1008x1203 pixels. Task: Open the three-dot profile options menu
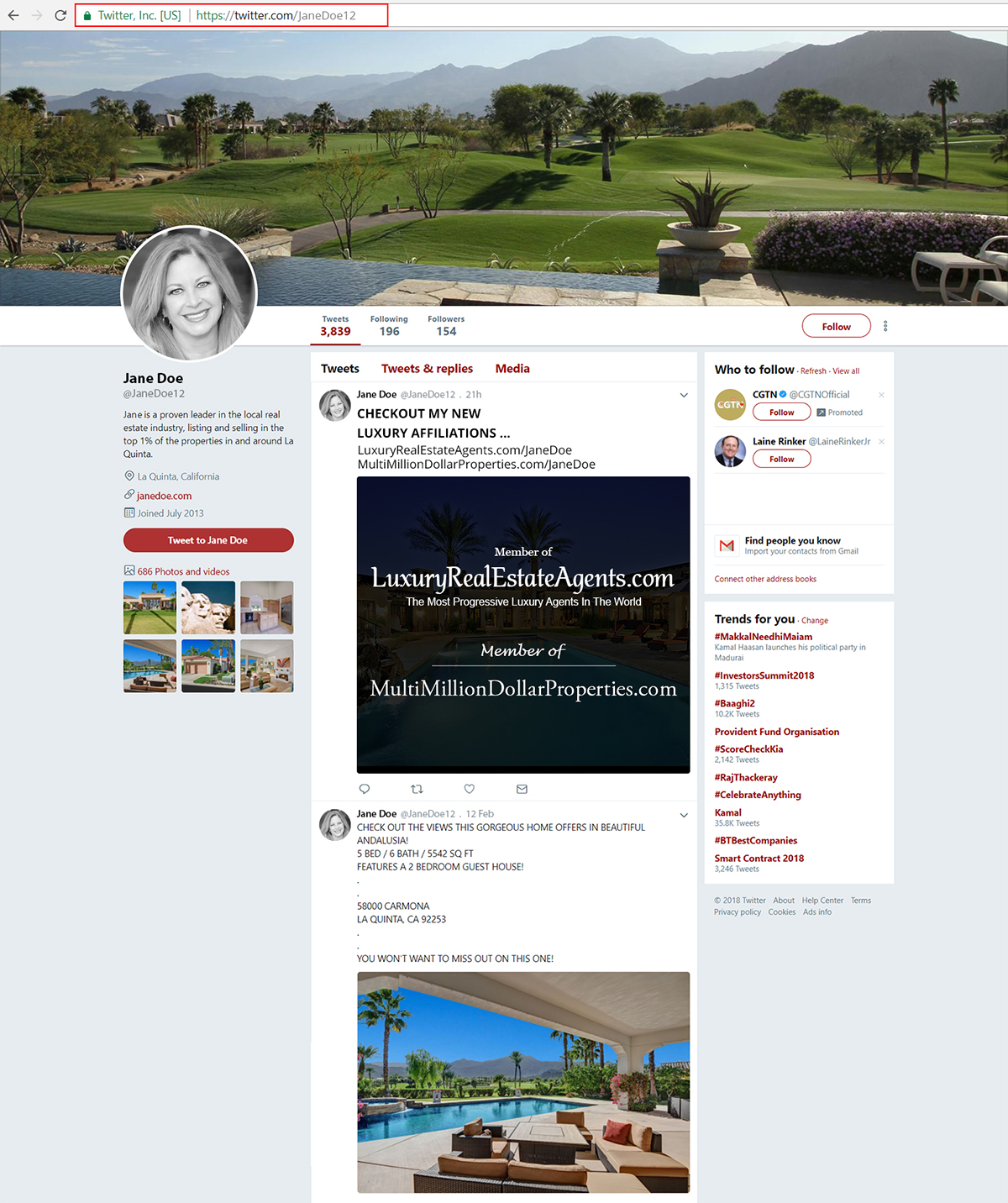click(x=885, y=326)
